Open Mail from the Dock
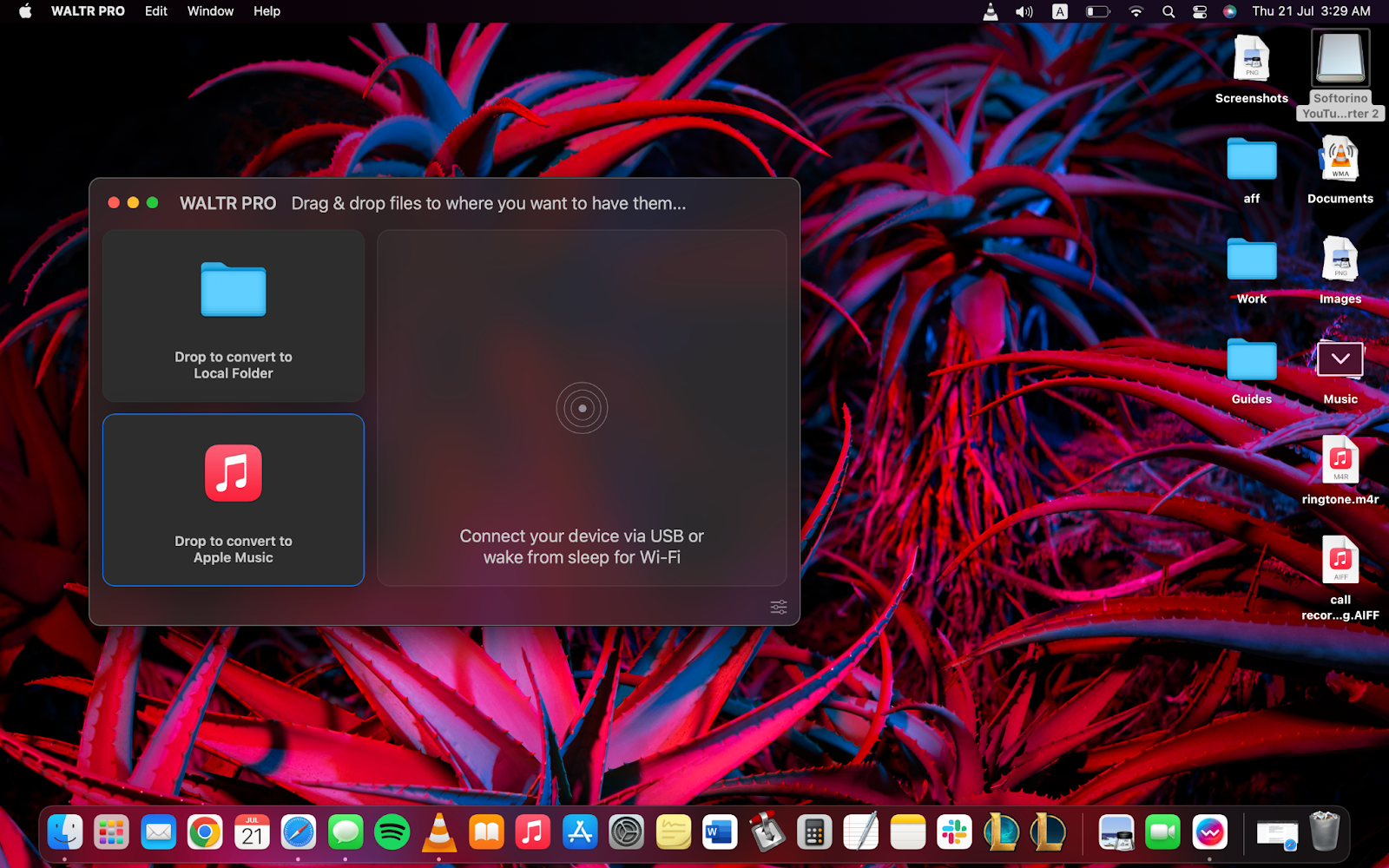Viewport: 1389px width, 868px height. point(158,833)
